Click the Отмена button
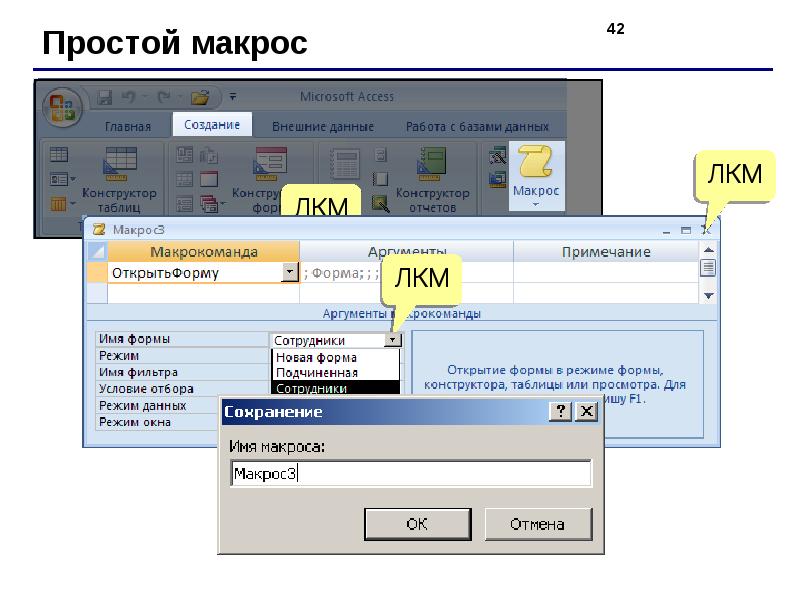 click(x=538, y=524)
